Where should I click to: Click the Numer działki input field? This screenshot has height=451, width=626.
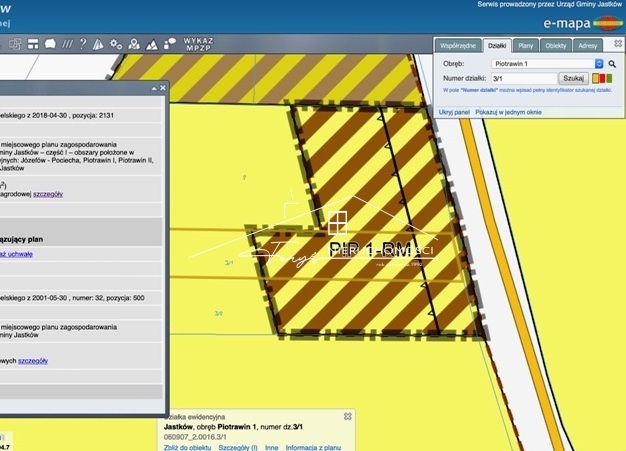coord(523,77)
